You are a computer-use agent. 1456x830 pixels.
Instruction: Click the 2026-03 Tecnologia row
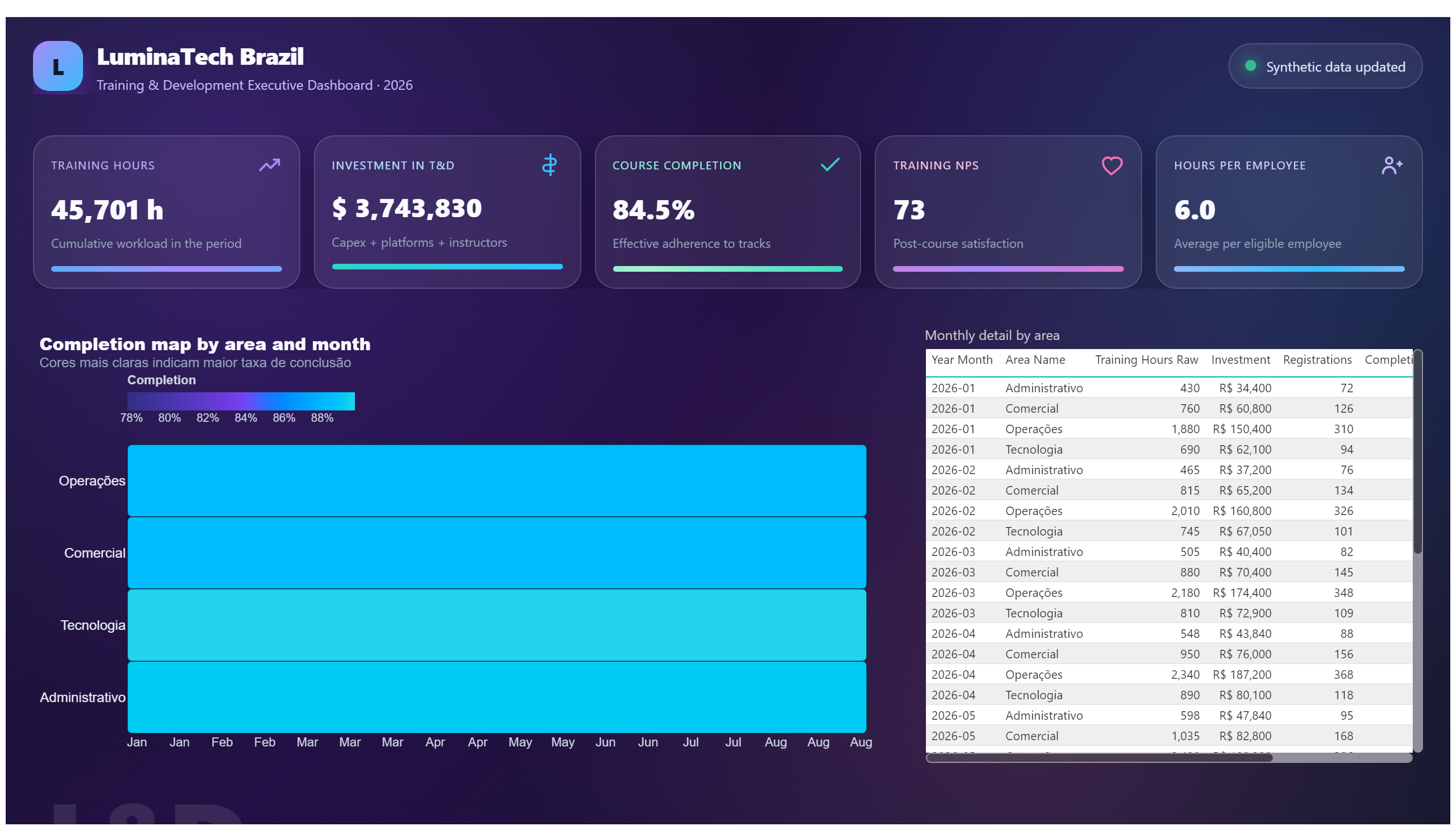point(1169,613)
